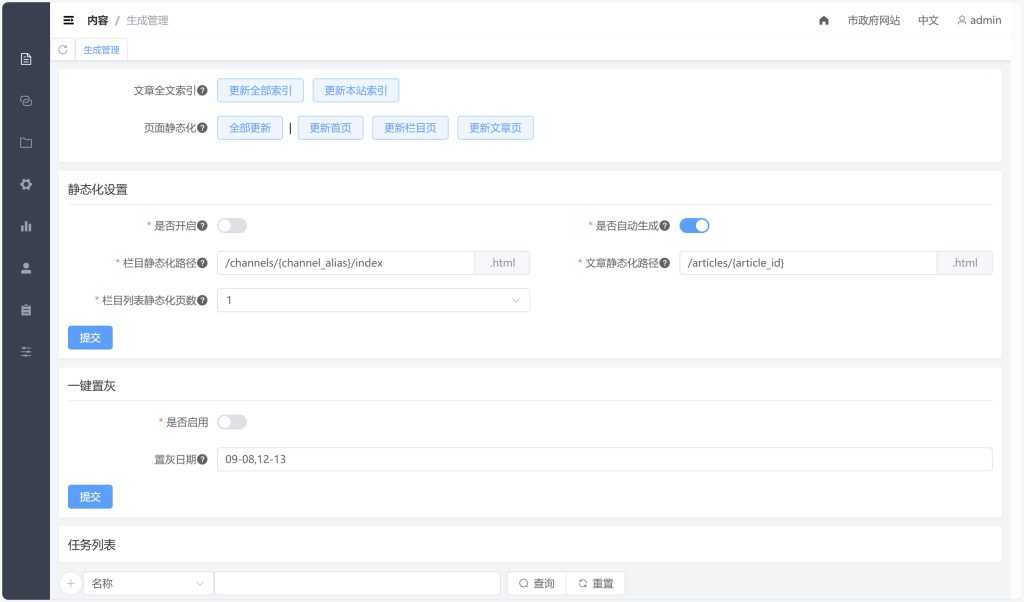Show help icon beside 栏目列表静态化页数

(x=202, y=300)
